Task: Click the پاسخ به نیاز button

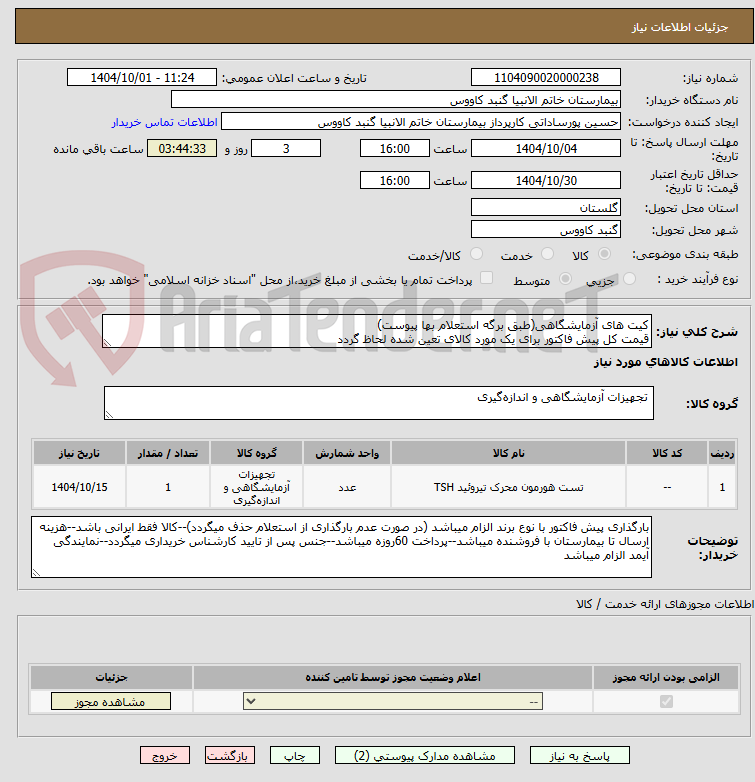Action: (x=579, y=756)
